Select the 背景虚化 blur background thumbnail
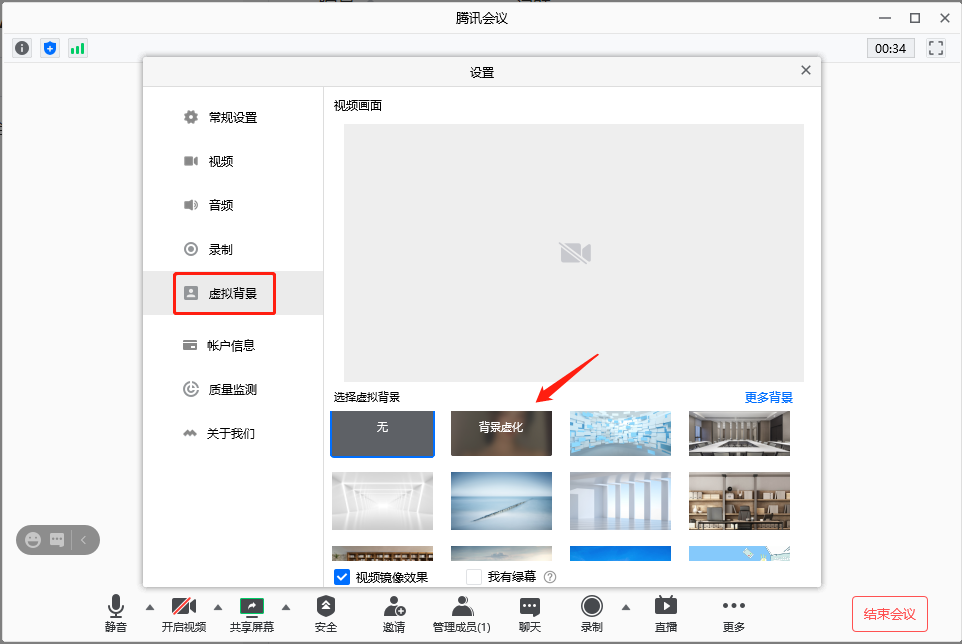Viewport: 962px width, 644px height. [501, 433]
